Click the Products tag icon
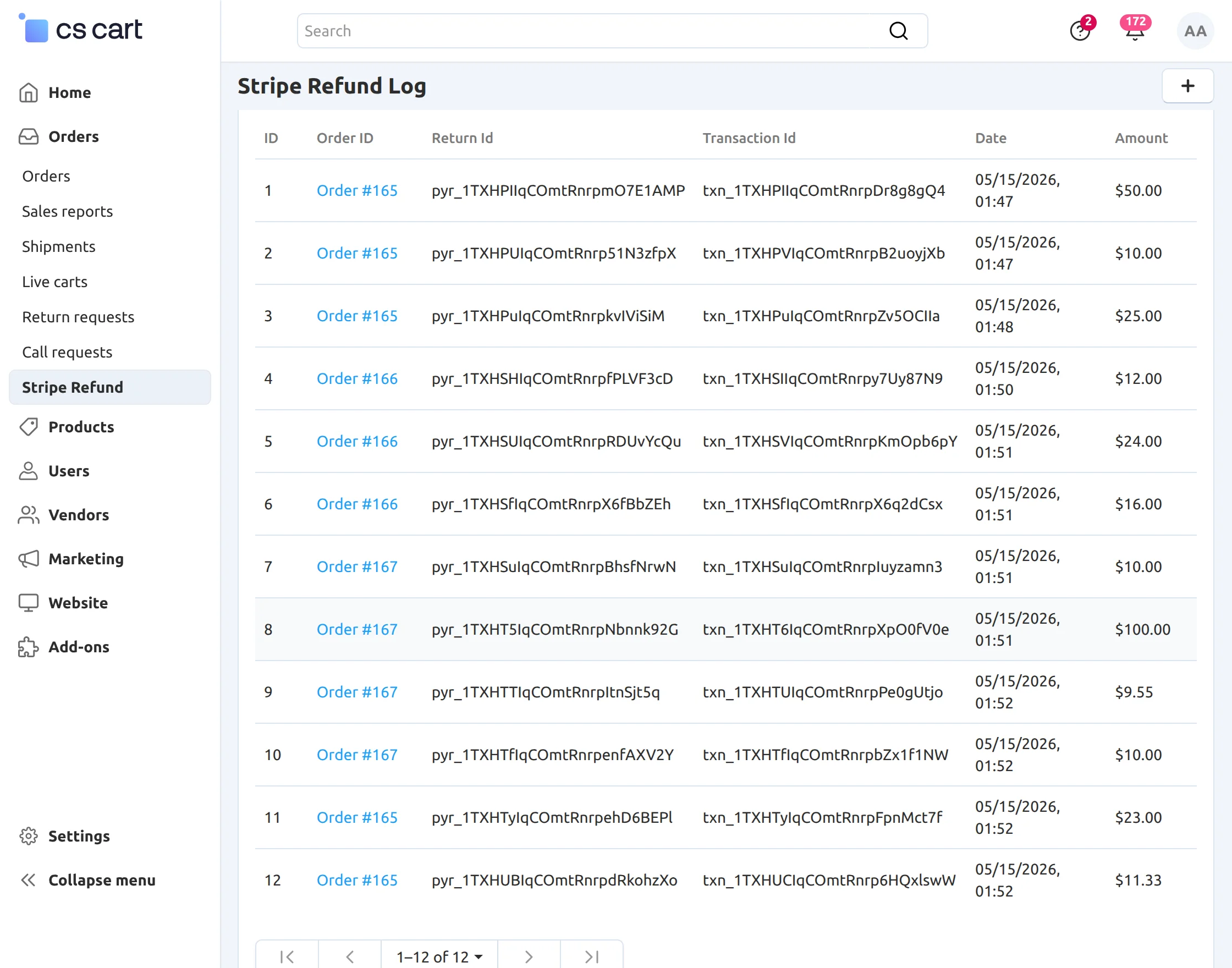1232x968 pixels. click(x=29, y=427)
